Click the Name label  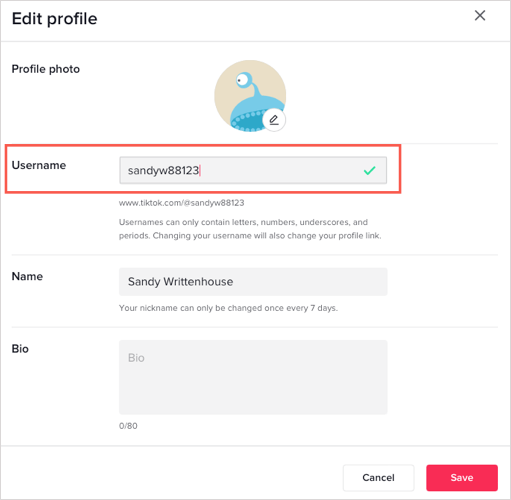(x=27, y=276)
